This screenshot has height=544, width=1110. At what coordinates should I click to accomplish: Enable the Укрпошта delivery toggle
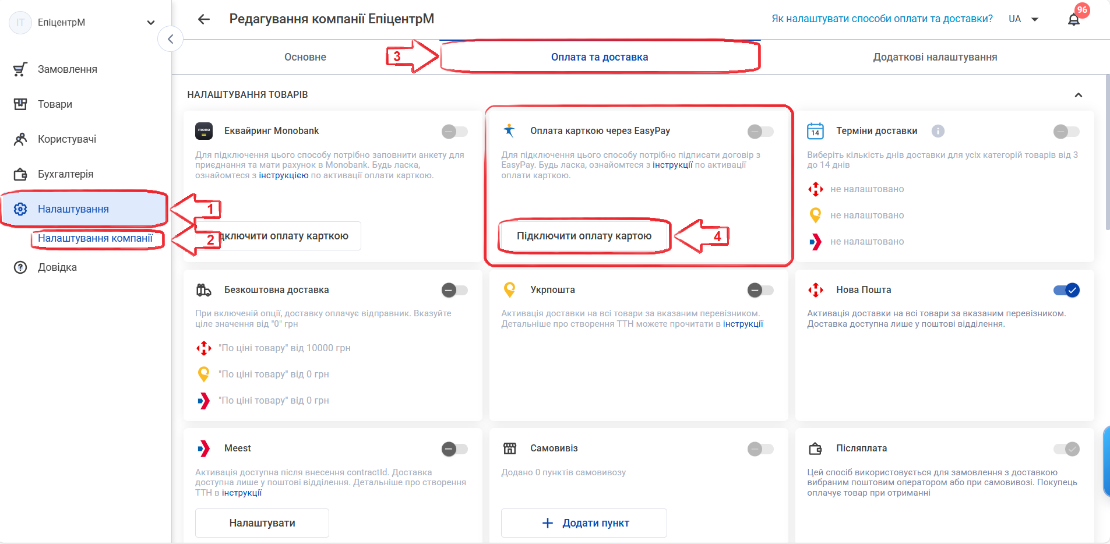(x=760, y=290)
